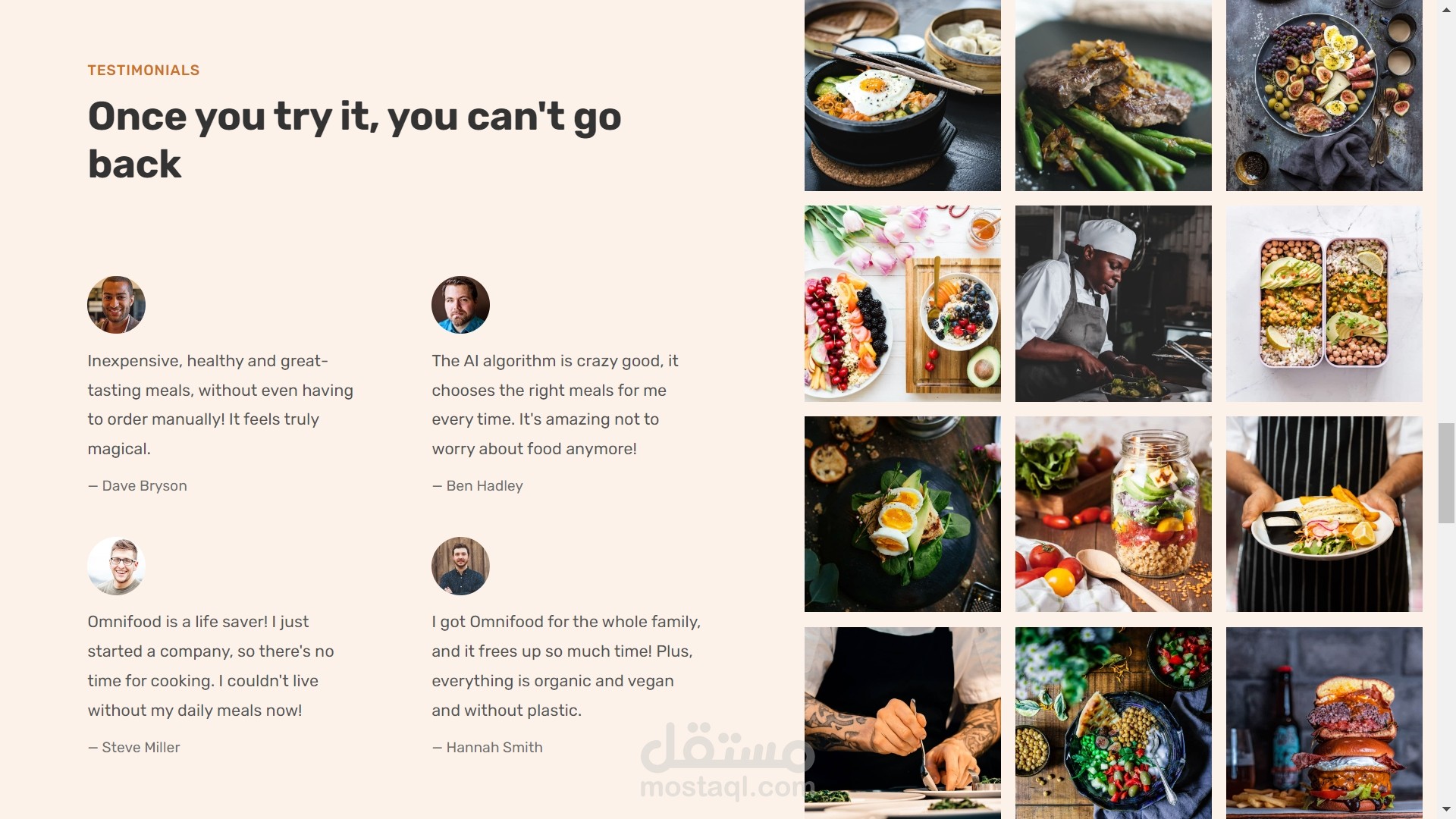
Task: Open the stacked burger photo
Action: click(x=1324, y=723)
